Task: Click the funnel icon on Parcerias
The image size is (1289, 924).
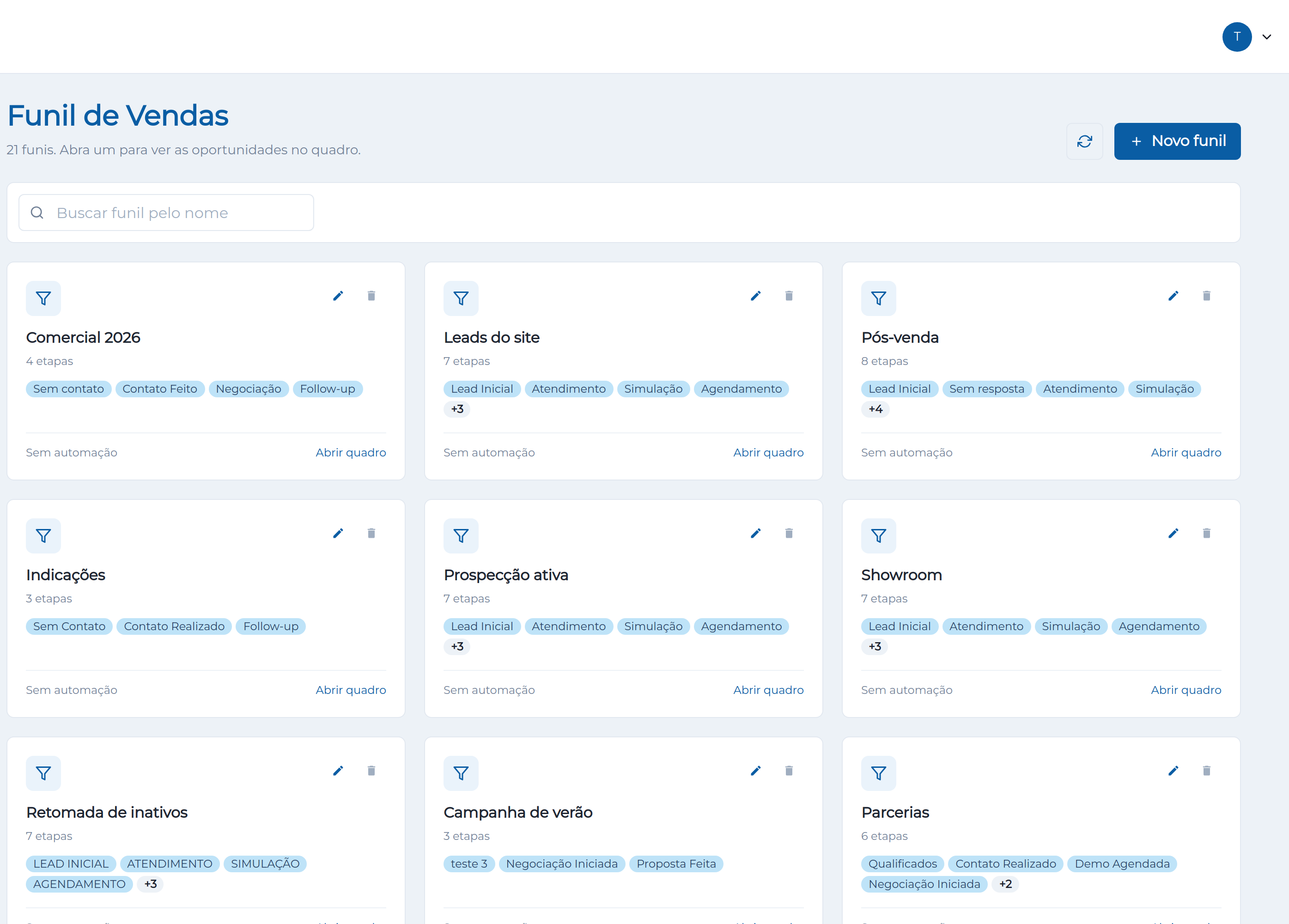Action: coord(879,773)
